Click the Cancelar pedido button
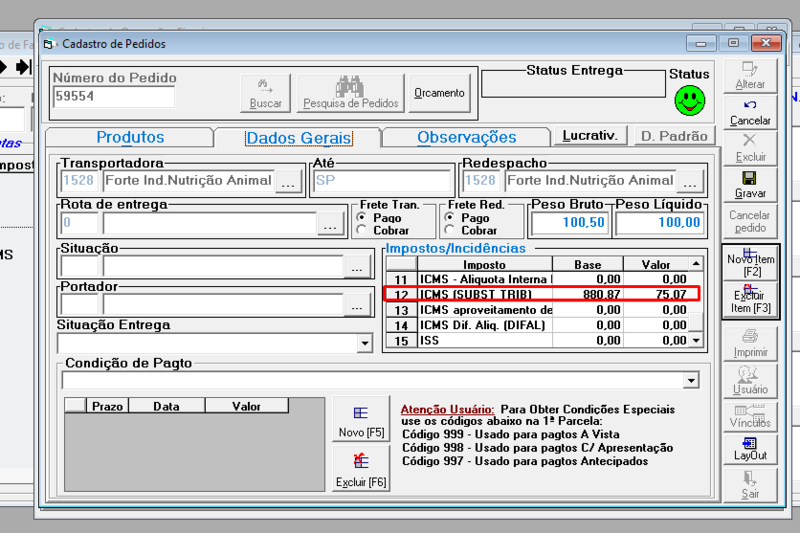This screenshot has width=800, height=533. pos(750,221)
